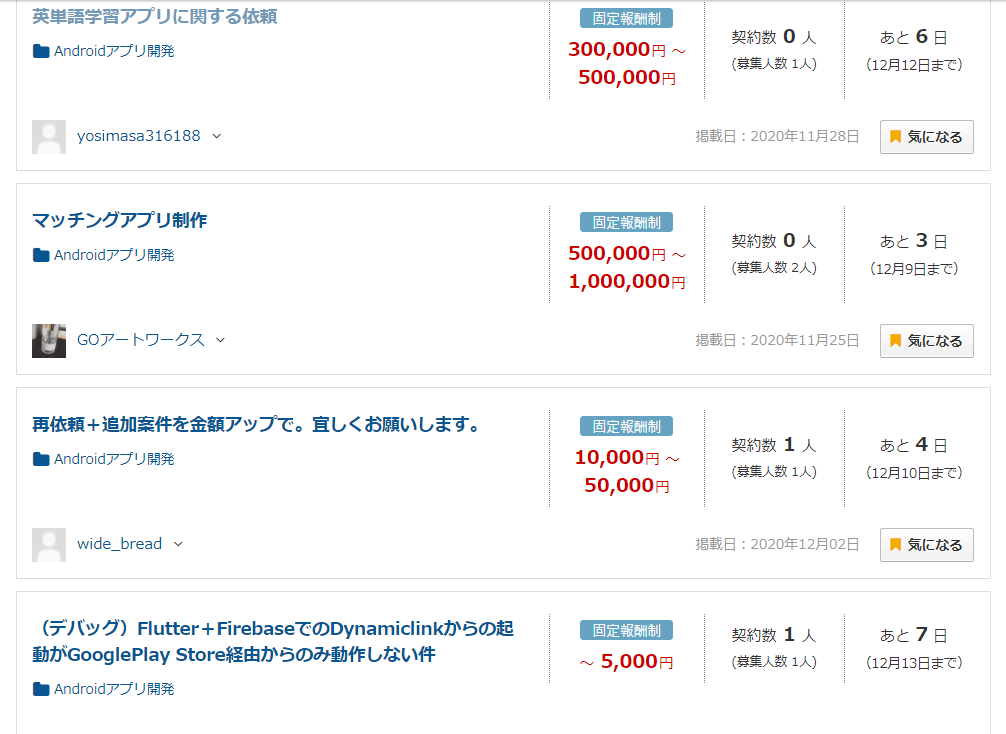Click GOアートワークス avatar photo

[49, 341]
